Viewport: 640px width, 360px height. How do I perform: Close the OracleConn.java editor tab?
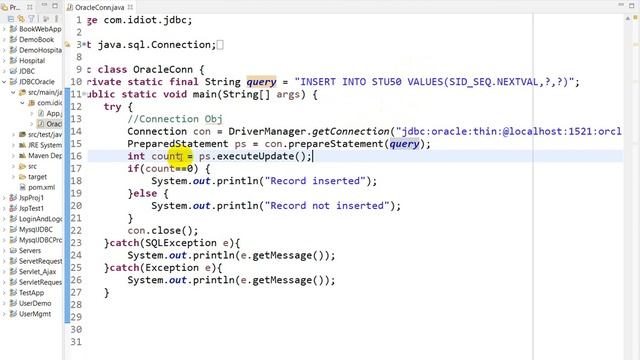pyautogui.click(x=130, y=7)
